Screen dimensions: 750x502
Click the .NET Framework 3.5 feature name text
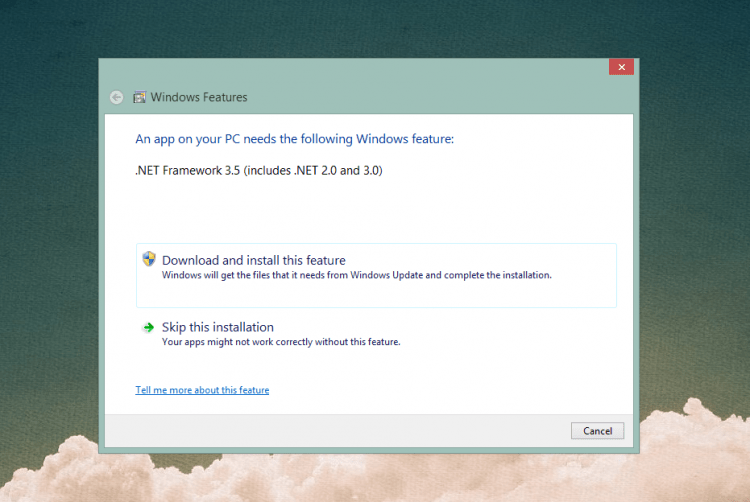tap(259, 171)
